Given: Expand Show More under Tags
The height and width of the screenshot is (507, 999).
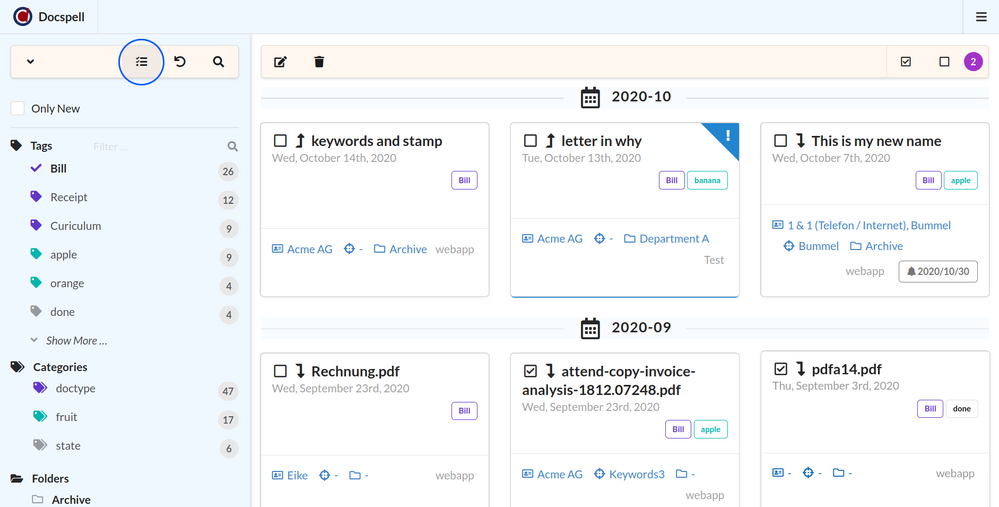Looking at the screenshot, I should (x=76, y=341).
